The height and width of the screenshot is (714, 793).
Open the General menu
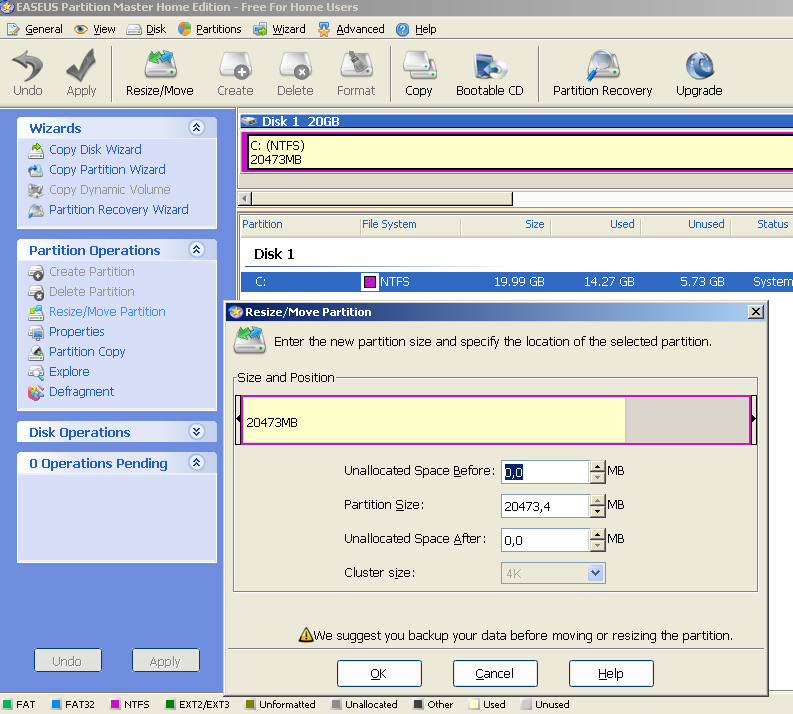click(35, 29)
